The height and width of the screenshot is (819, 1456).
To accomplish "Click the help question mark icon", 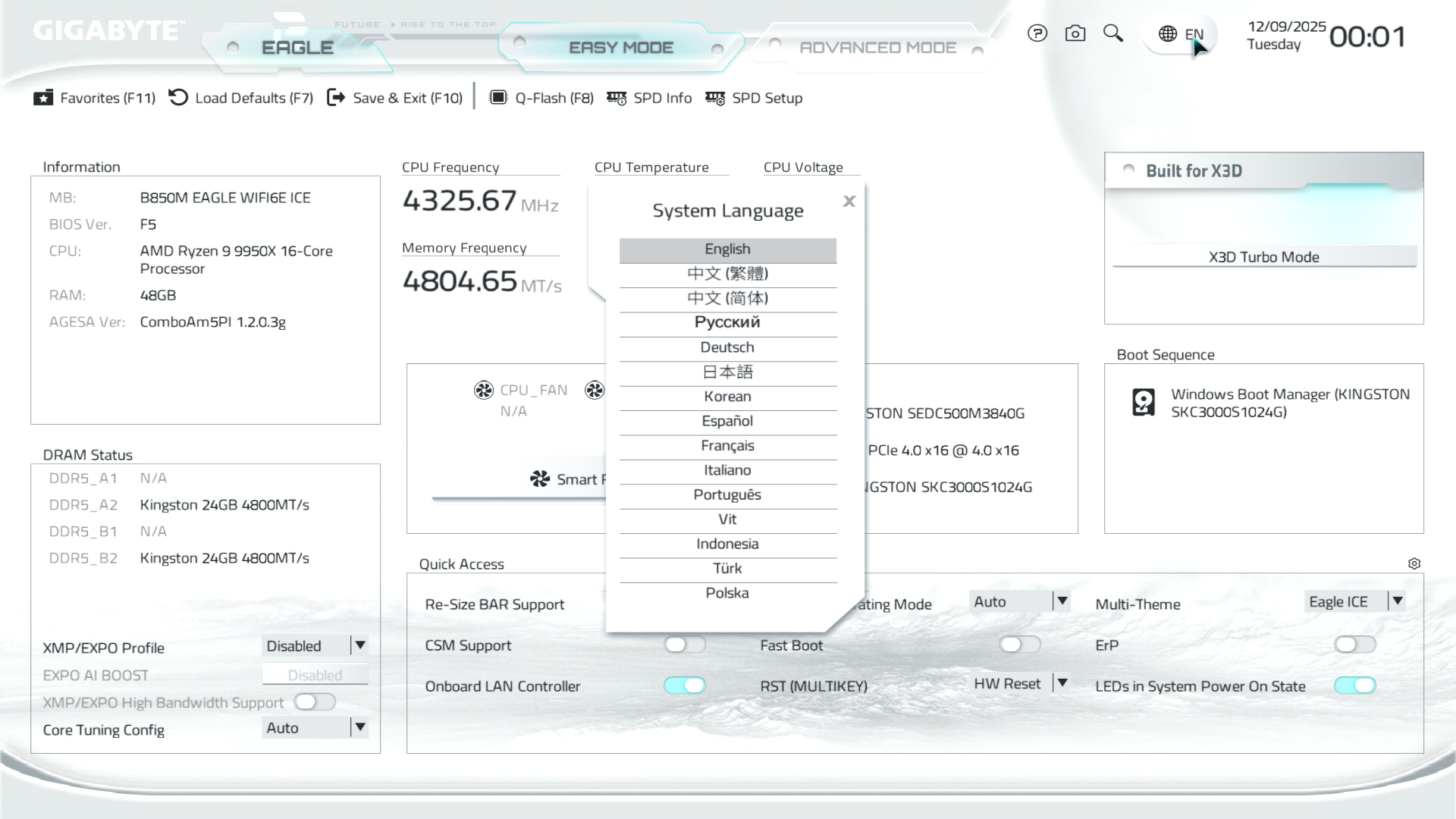I will point(1037,33).
